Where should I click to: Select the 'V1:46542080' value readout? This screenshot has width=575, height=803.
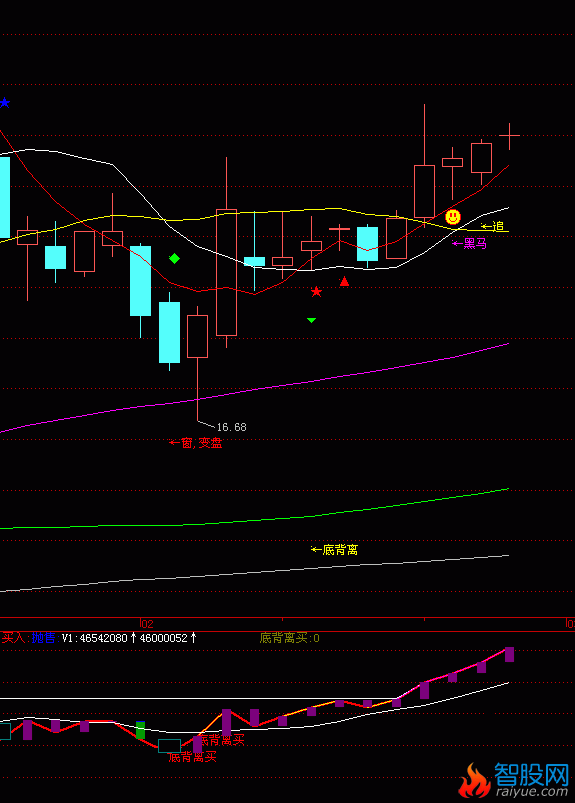pyautogui.click(x=95, y=638)
